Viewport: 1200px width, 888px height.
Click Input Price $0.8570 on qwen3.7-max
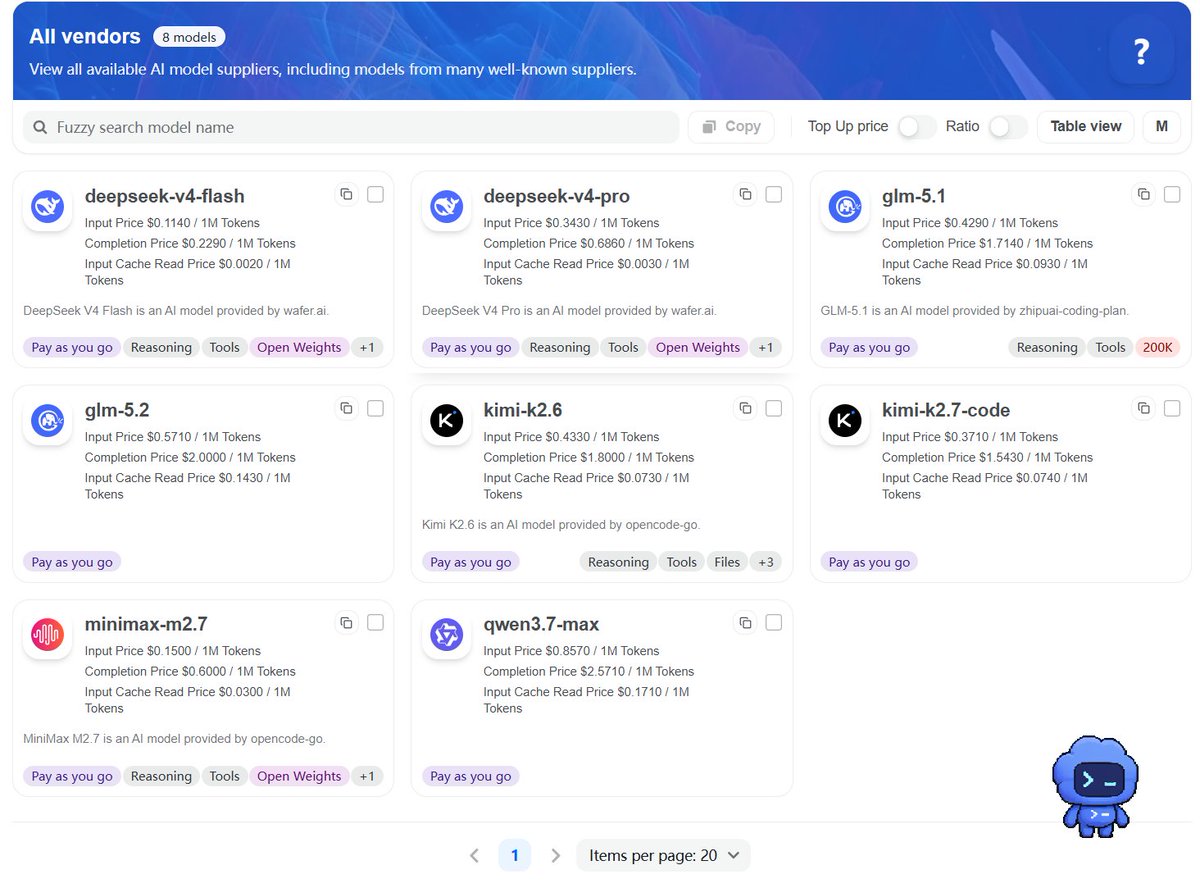click(x=571, y=651)
